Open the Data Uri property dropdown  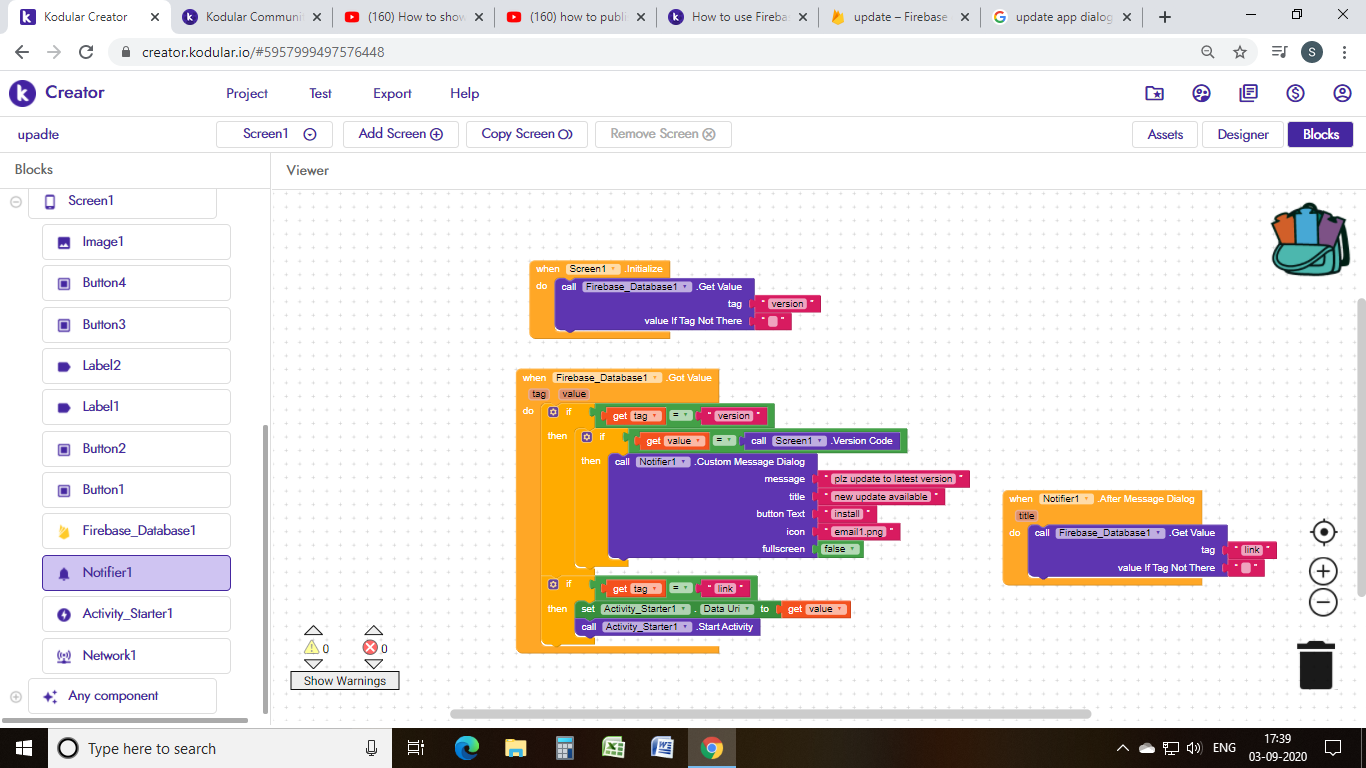point(727,609)
